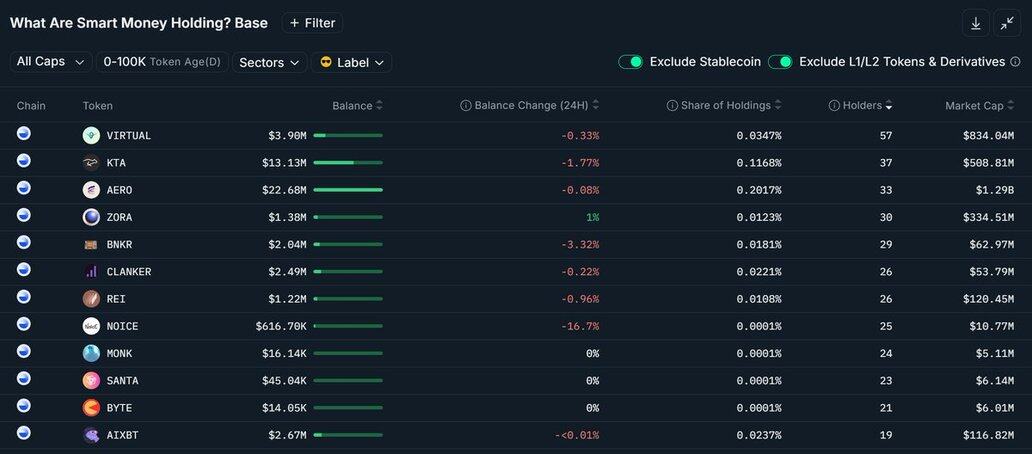Screen dimensions: 1032x454
Task: Click the download icon at top right
Action: 975,23
